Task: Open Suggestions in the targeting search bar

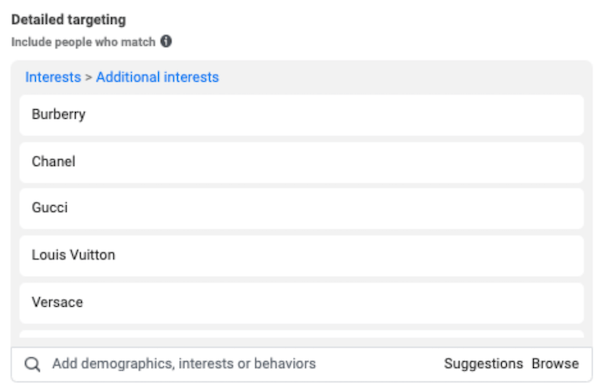Action: [x=483, y=364]
